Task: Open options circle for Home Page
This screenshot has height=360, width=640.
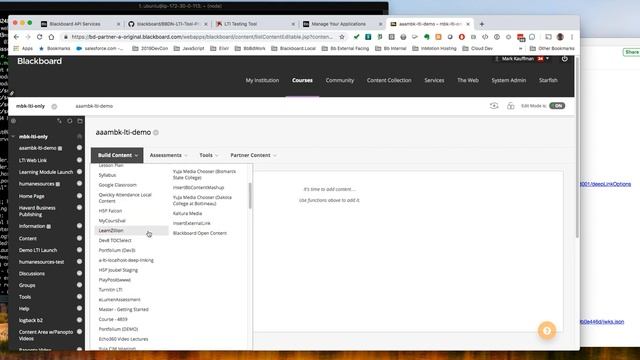Action: click(80, 196)
